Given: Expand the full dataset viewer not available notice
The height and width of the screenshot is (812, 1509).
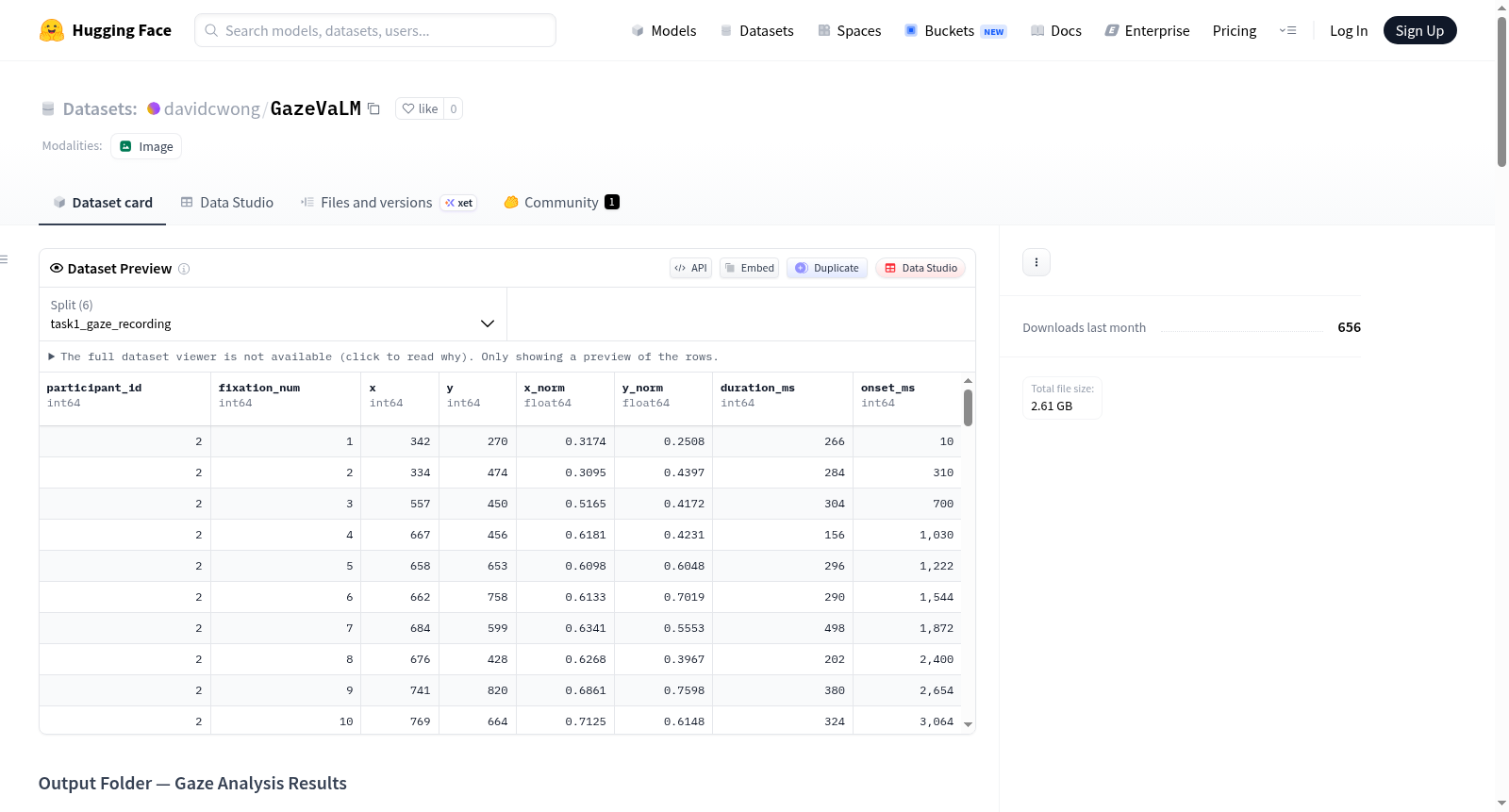Looking at the screenshot, I should click(x=383, y=356).
